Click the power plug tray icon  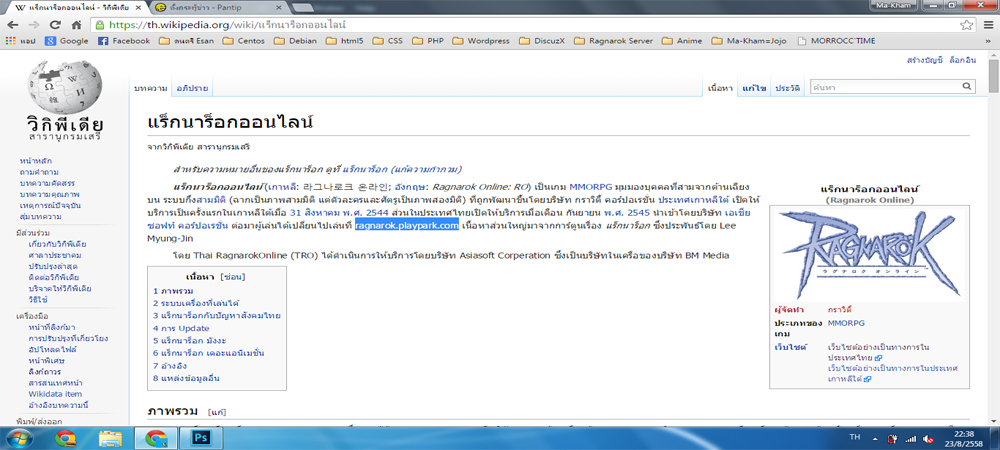coord(893,439)
